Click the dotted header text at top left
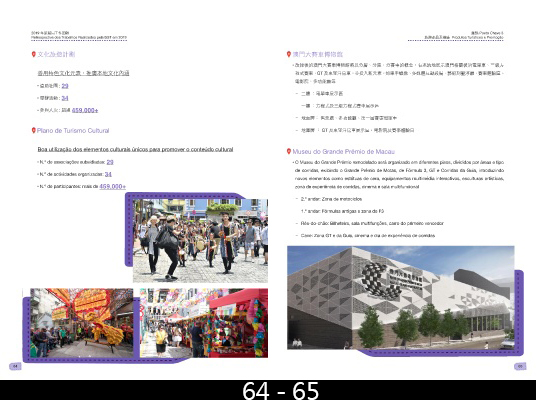Screen dimensions: 536x400 [79, 35]
